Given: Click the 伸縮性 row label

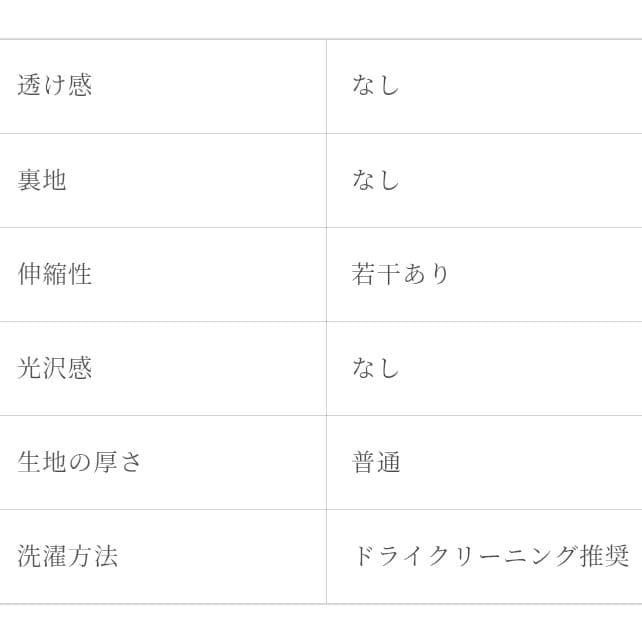Looking at the screenshot, I should pyautogui.click(x=55, y=274).
